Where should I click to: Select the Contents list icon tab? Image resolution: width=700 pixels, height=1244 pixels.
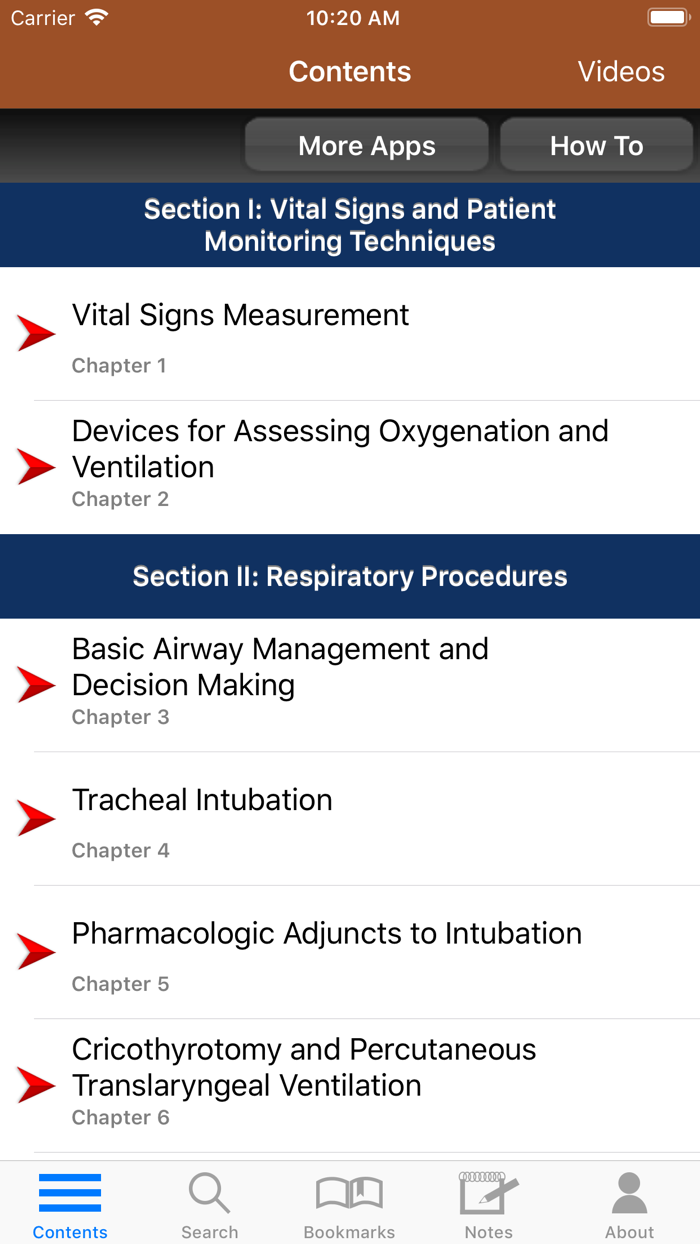click(x=70, y=1194)
